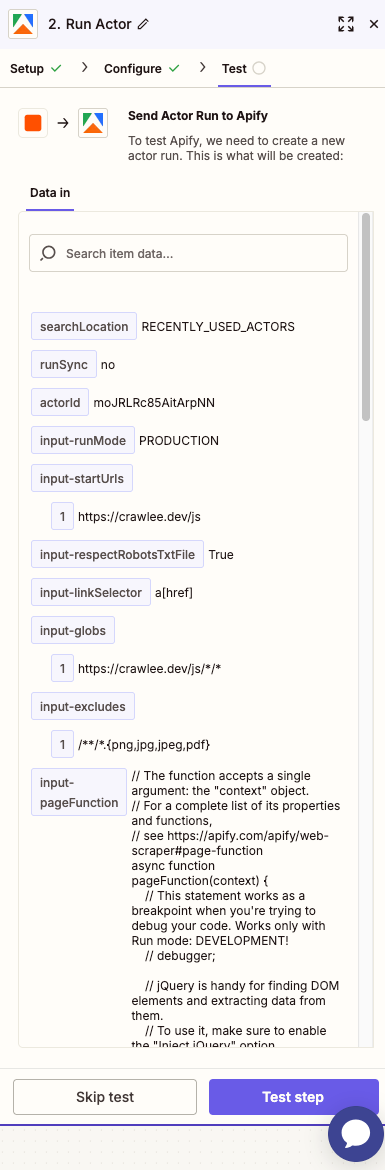
Task: Click the Test tab status circle
Action: coord(259,68)
